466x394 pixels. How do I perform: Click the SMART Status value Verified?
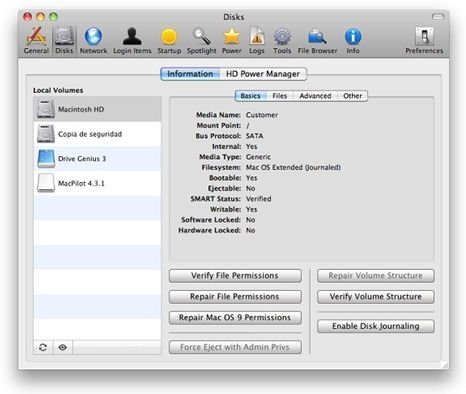[x=258, y=199]
